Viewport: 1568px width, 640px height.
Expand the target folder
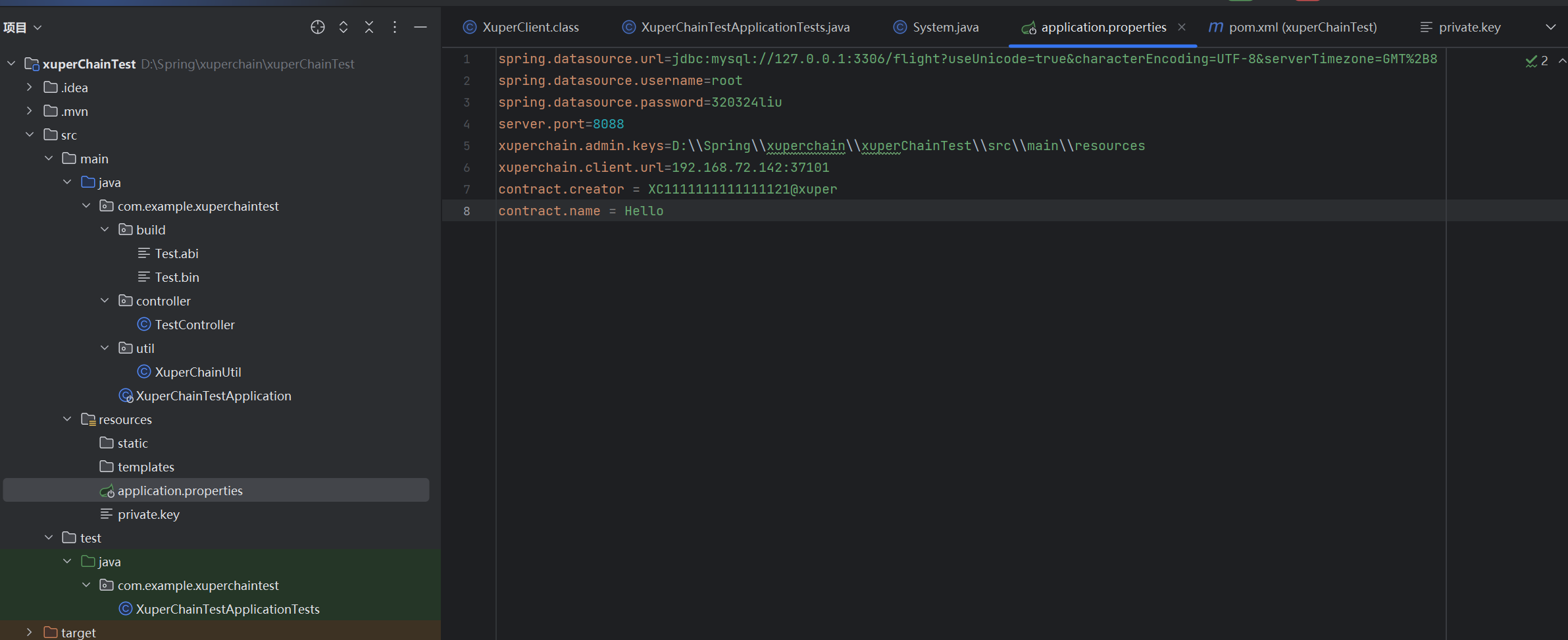coord(30,632)
